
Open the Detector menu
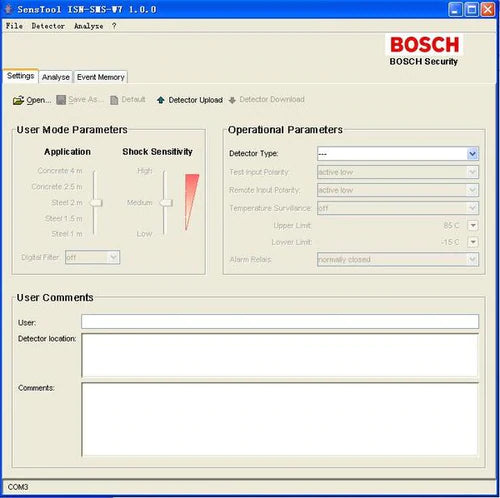(48, 26)
